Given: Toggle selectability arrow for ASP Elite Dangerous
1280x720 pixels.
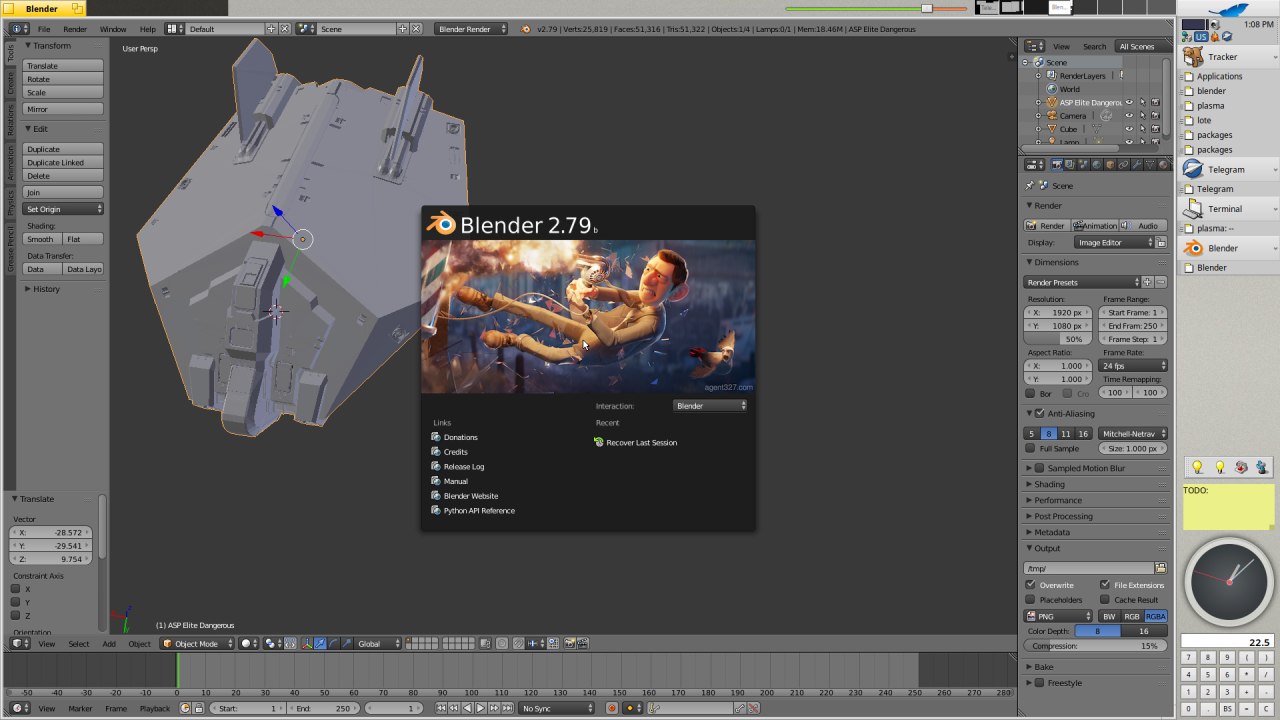Looking at the screenshot, I should pos(1142,102).
